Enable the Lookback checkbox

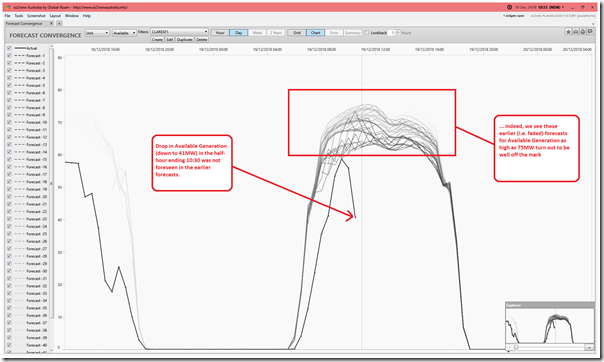coord(367,33)
